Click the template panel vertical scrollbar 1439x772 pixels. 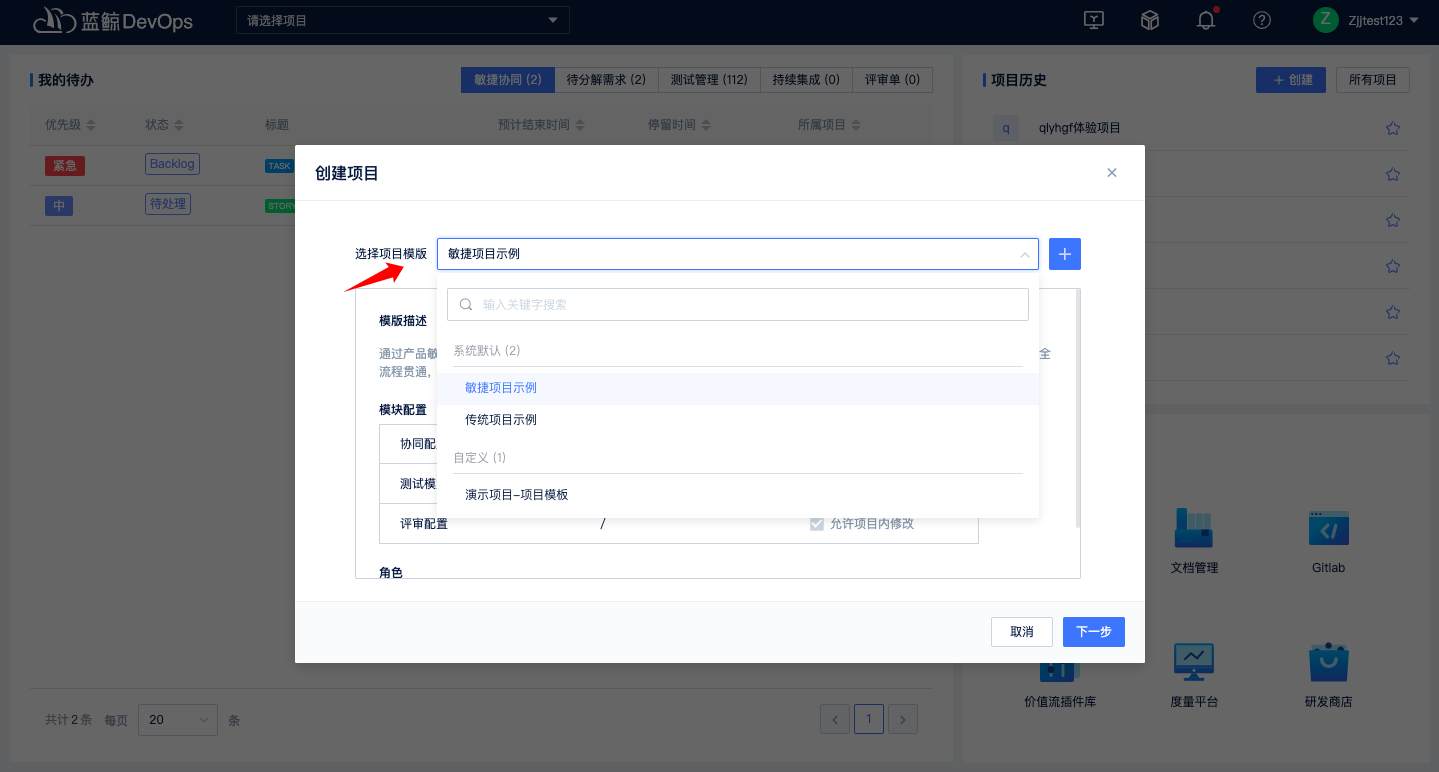(1077, 408)
